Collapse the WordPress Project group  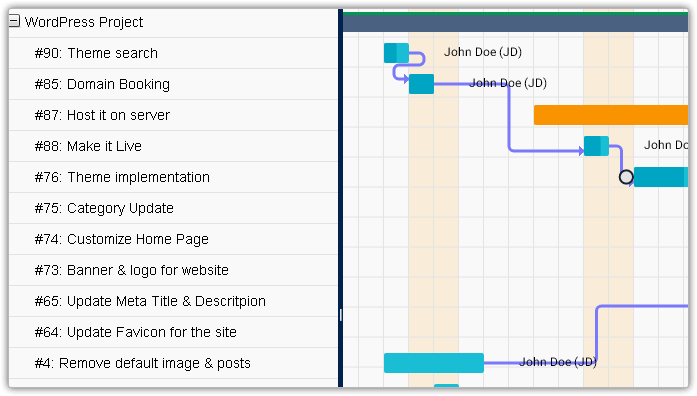[x=14, y=21]
